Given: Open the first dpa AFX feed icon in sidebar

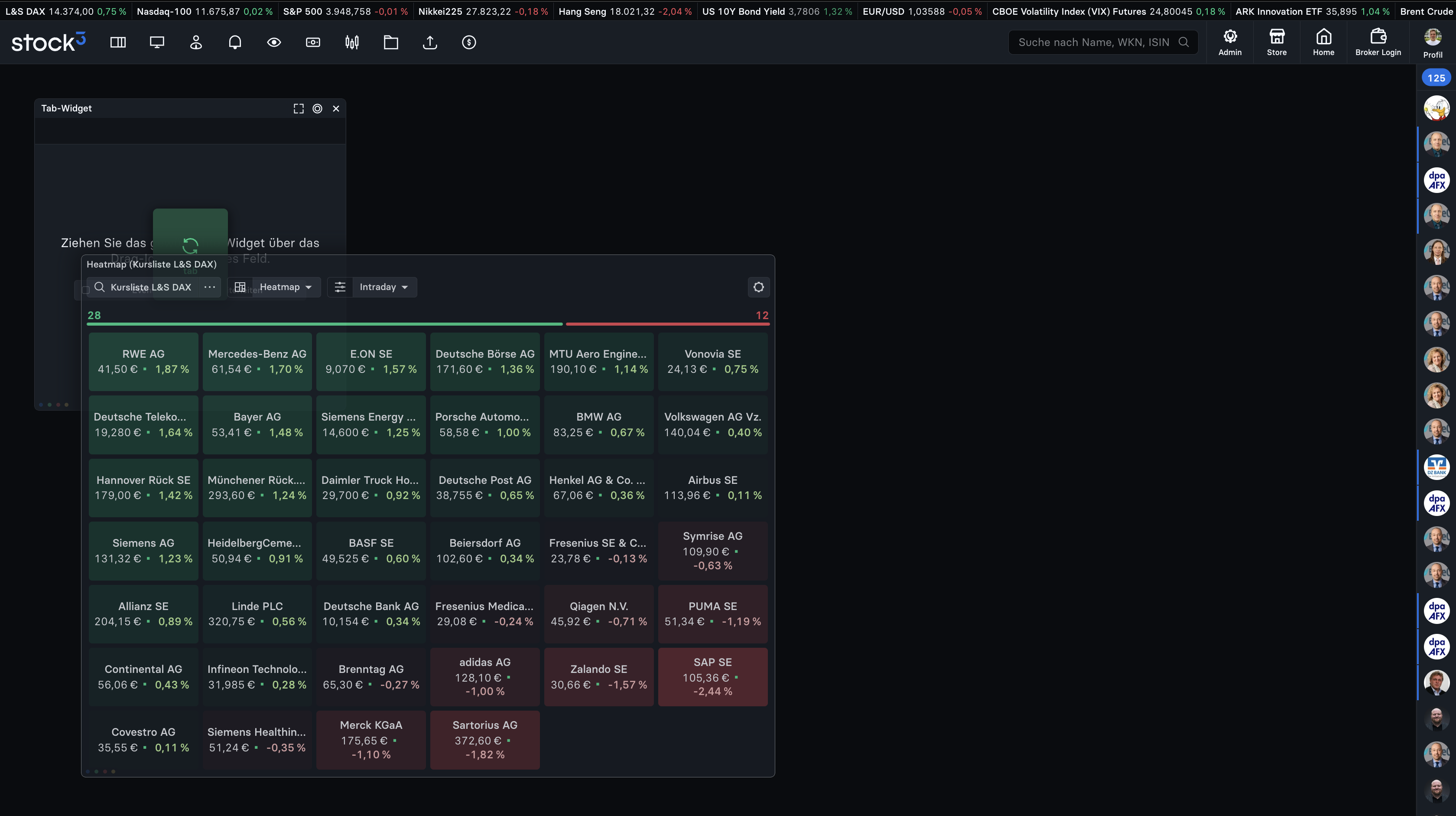Looking at the screenshot, I should click(1436, 180).
